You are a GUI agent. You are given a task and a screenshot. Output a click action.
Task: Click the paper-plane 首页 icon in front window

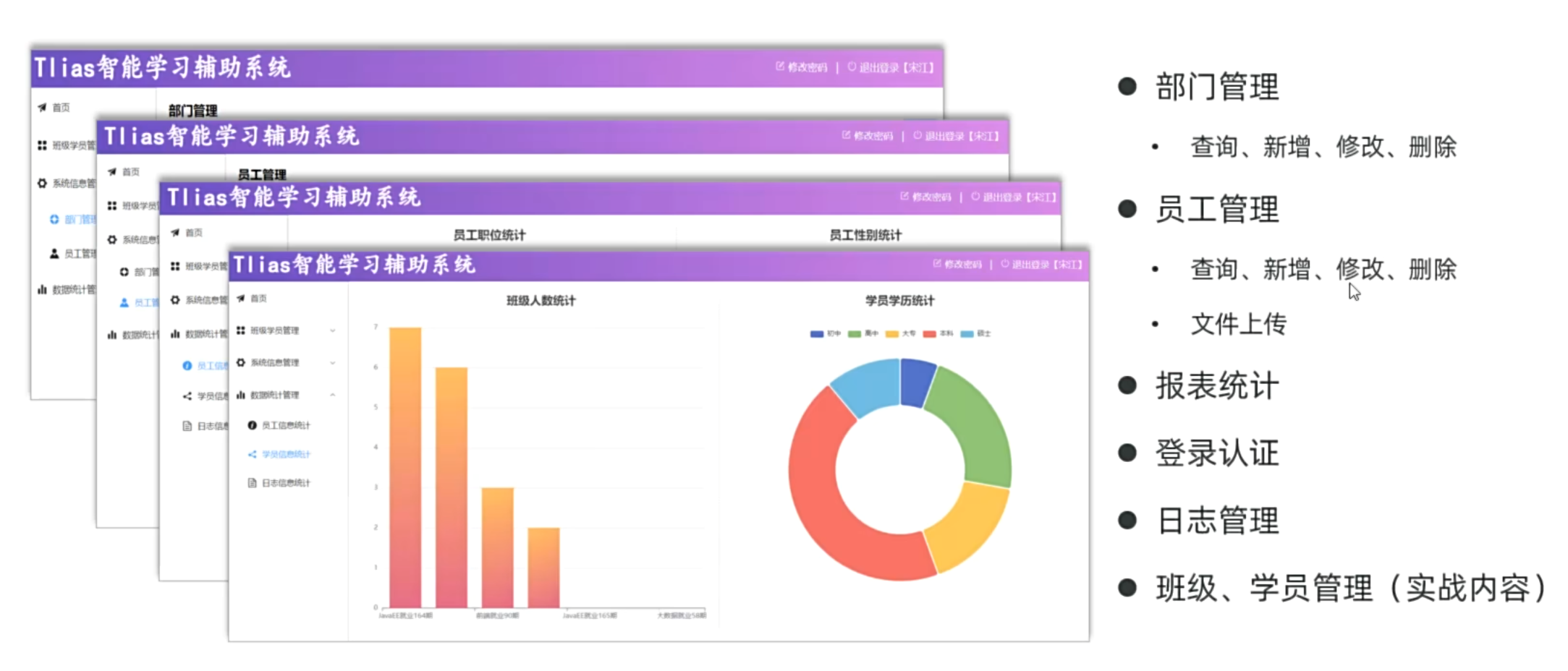[241, 299]
